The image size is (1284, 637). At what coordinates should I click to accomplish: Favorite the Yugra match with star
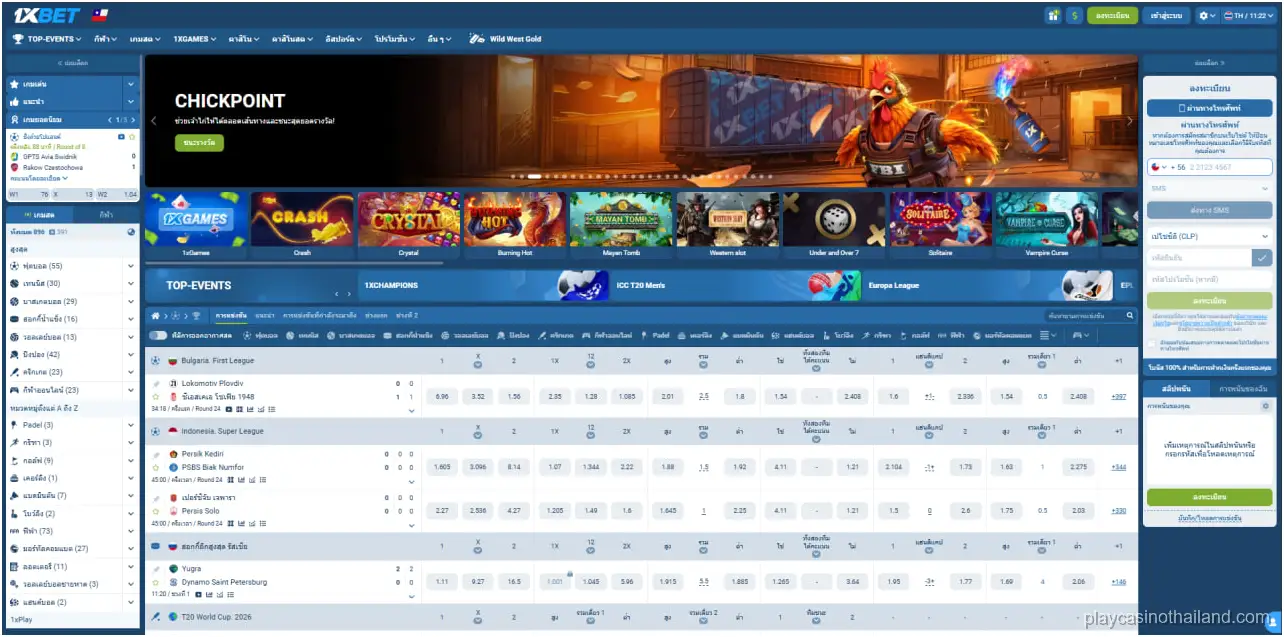click(x=156, y=582)
